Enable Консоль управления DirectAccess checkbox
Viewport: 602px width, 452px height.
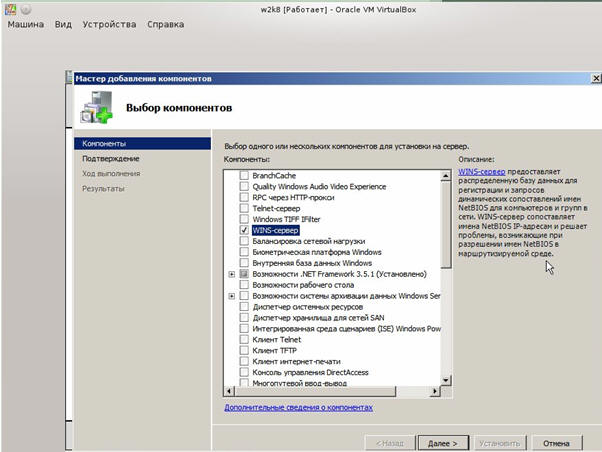point(244,373)
